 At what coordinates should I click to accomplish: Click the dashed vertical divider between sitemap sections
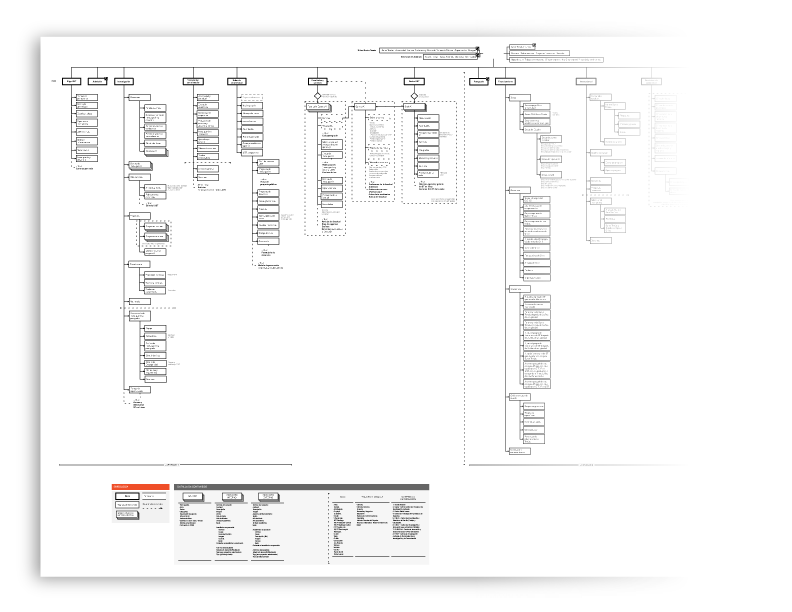point(465,270)
